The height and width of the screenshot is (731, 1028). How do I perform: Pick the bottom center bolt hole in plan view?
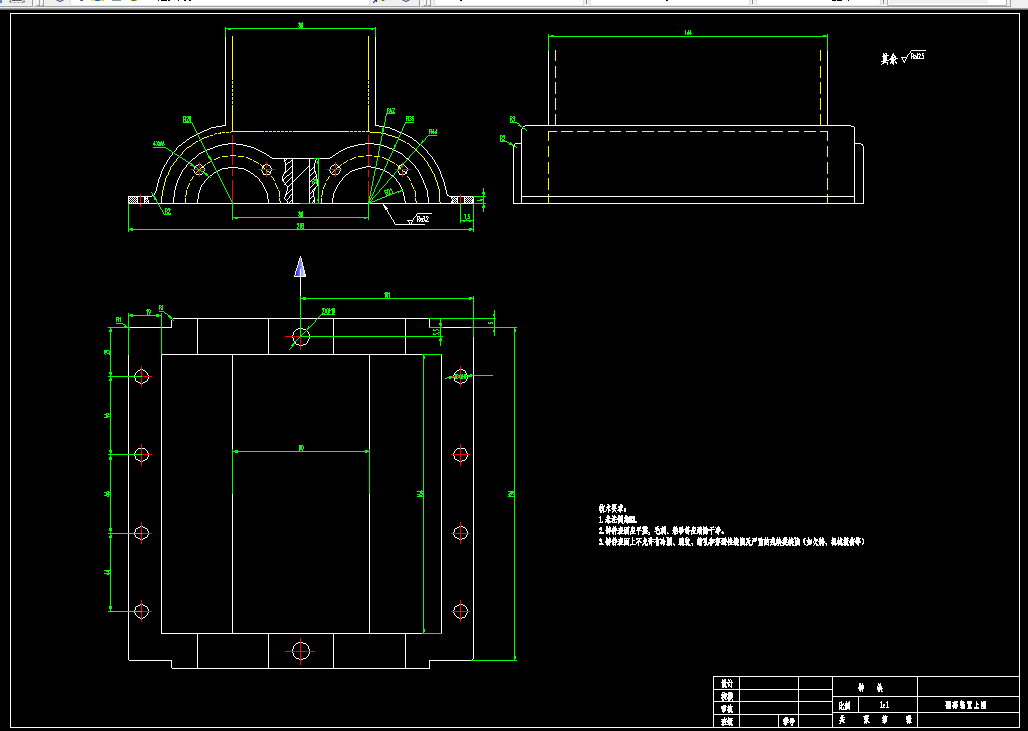point(300,651)
